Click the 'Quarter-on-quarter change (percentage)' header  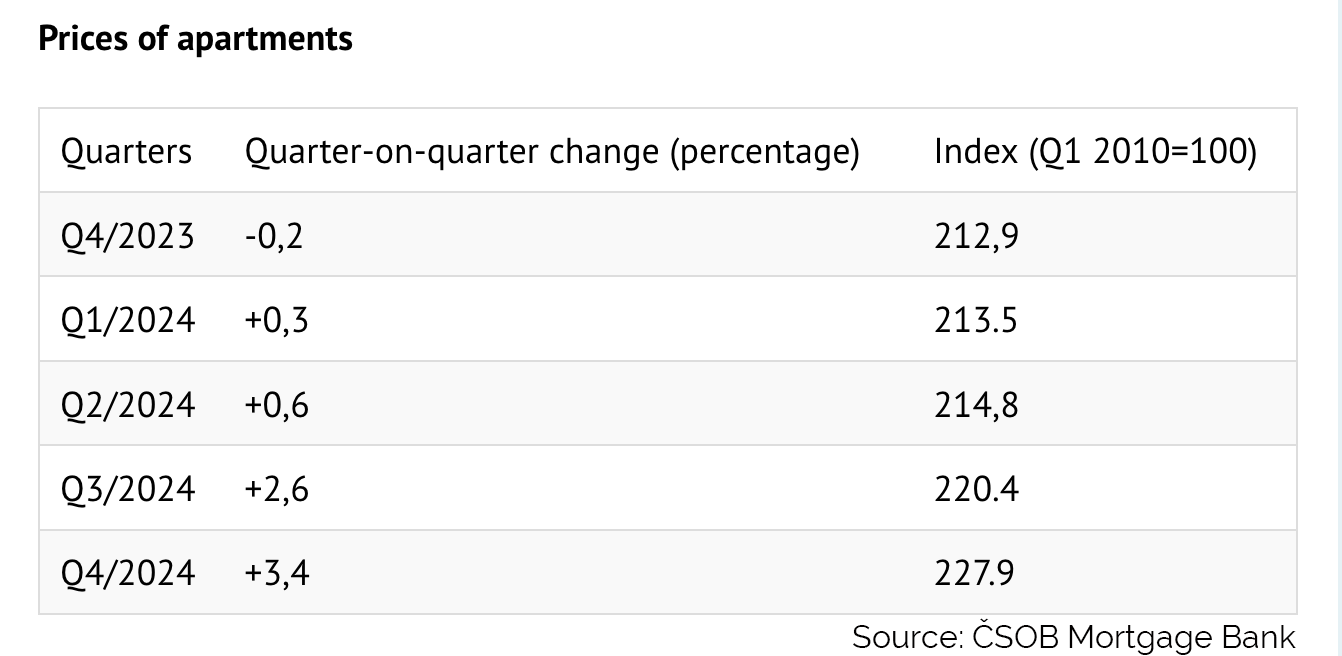click(552, 152)
